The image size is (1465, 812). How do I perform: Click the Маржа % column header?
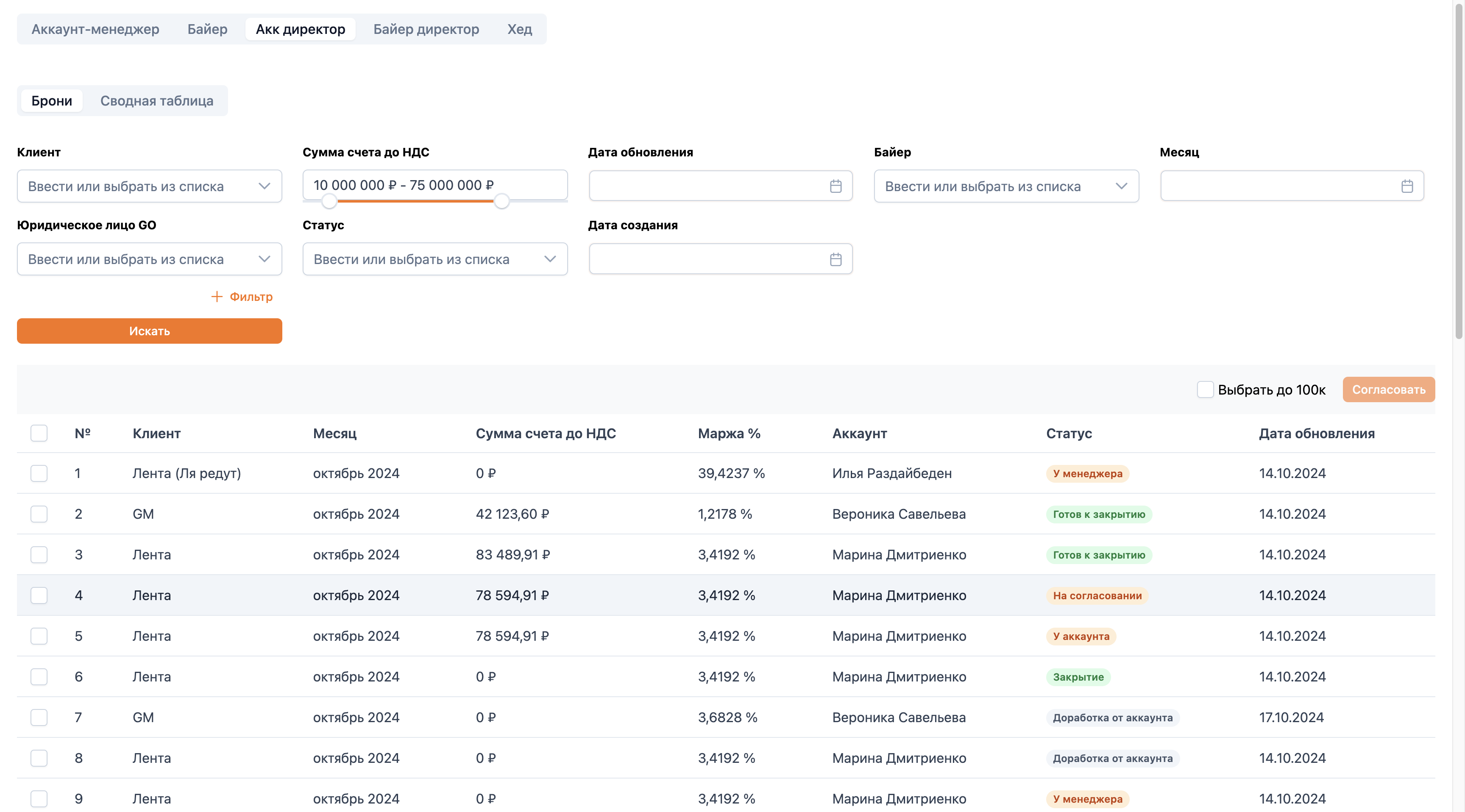(x=729, y=433)
